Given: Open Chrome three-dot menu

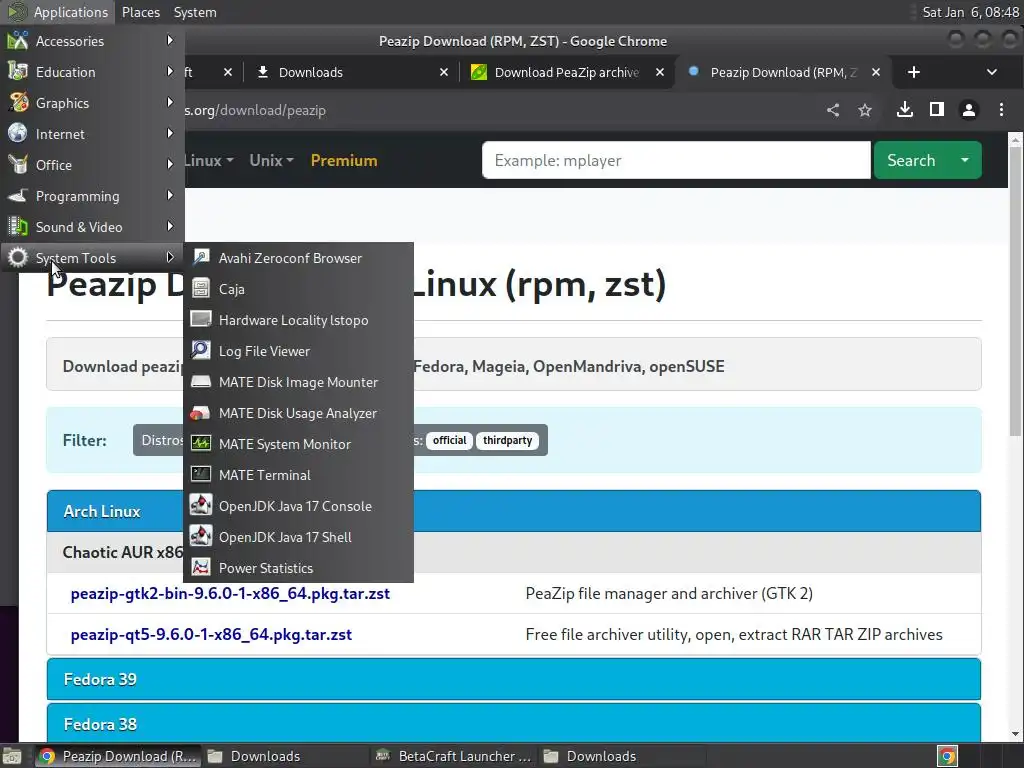Looking at the screenshot, I should pos(1001,110).
